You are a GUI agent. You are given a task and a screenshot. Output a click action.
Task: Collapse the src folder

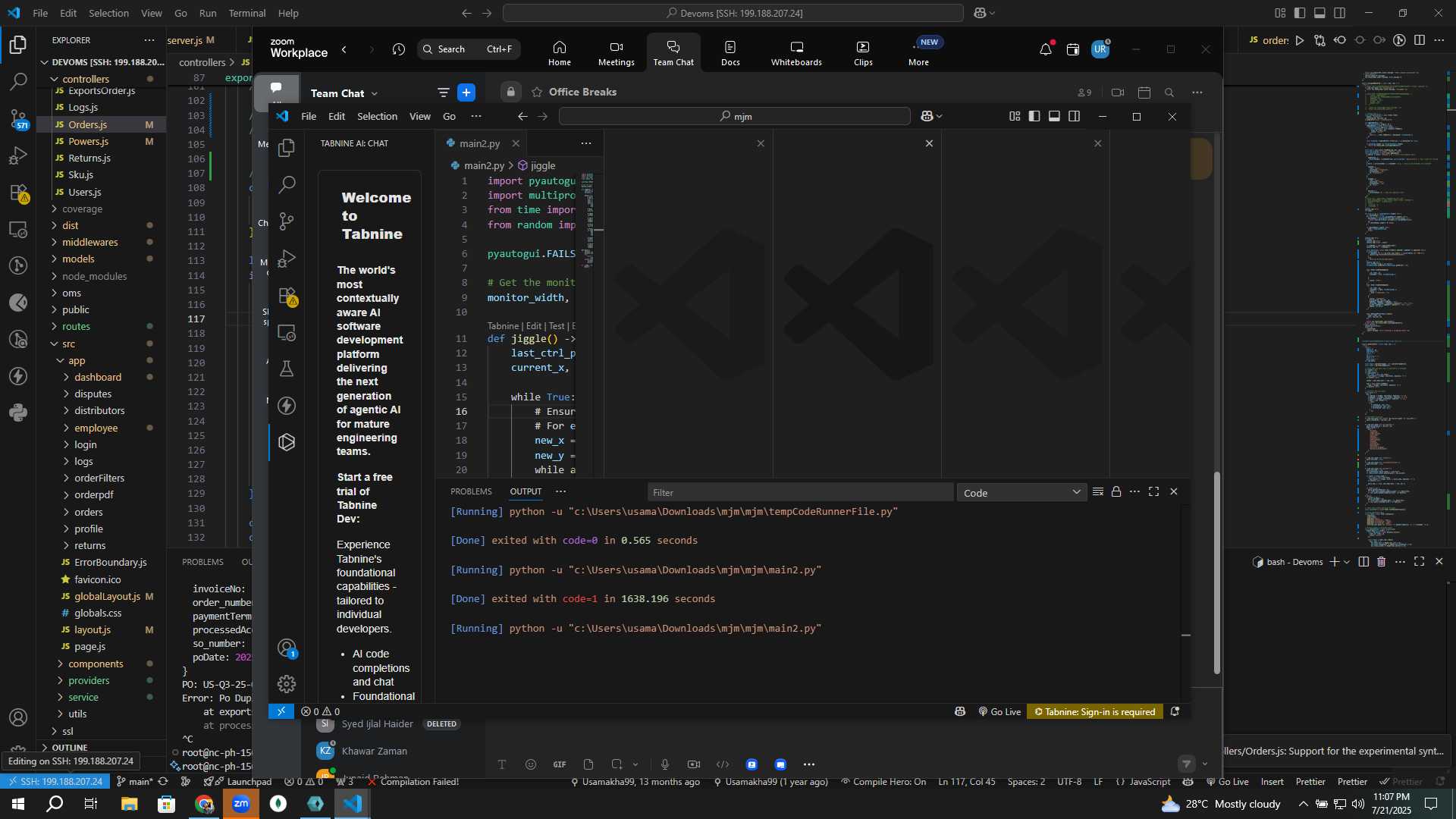click(68, 344)
